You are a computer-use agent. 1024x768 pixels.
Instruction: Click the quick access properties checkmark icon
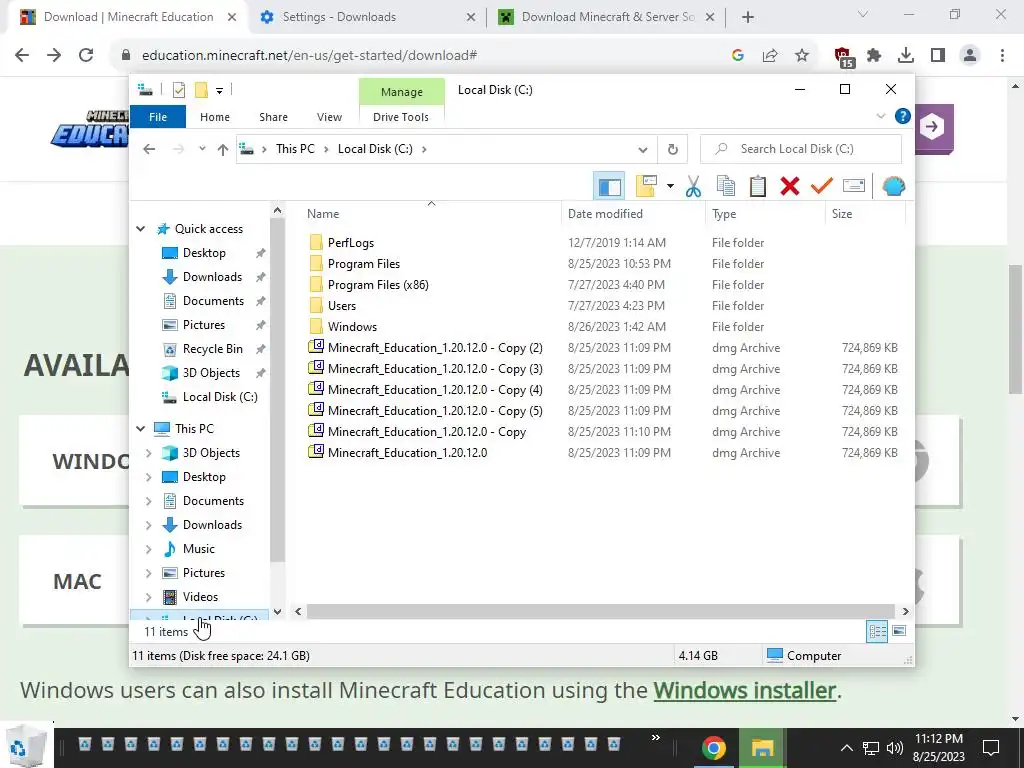click(179, 90)
